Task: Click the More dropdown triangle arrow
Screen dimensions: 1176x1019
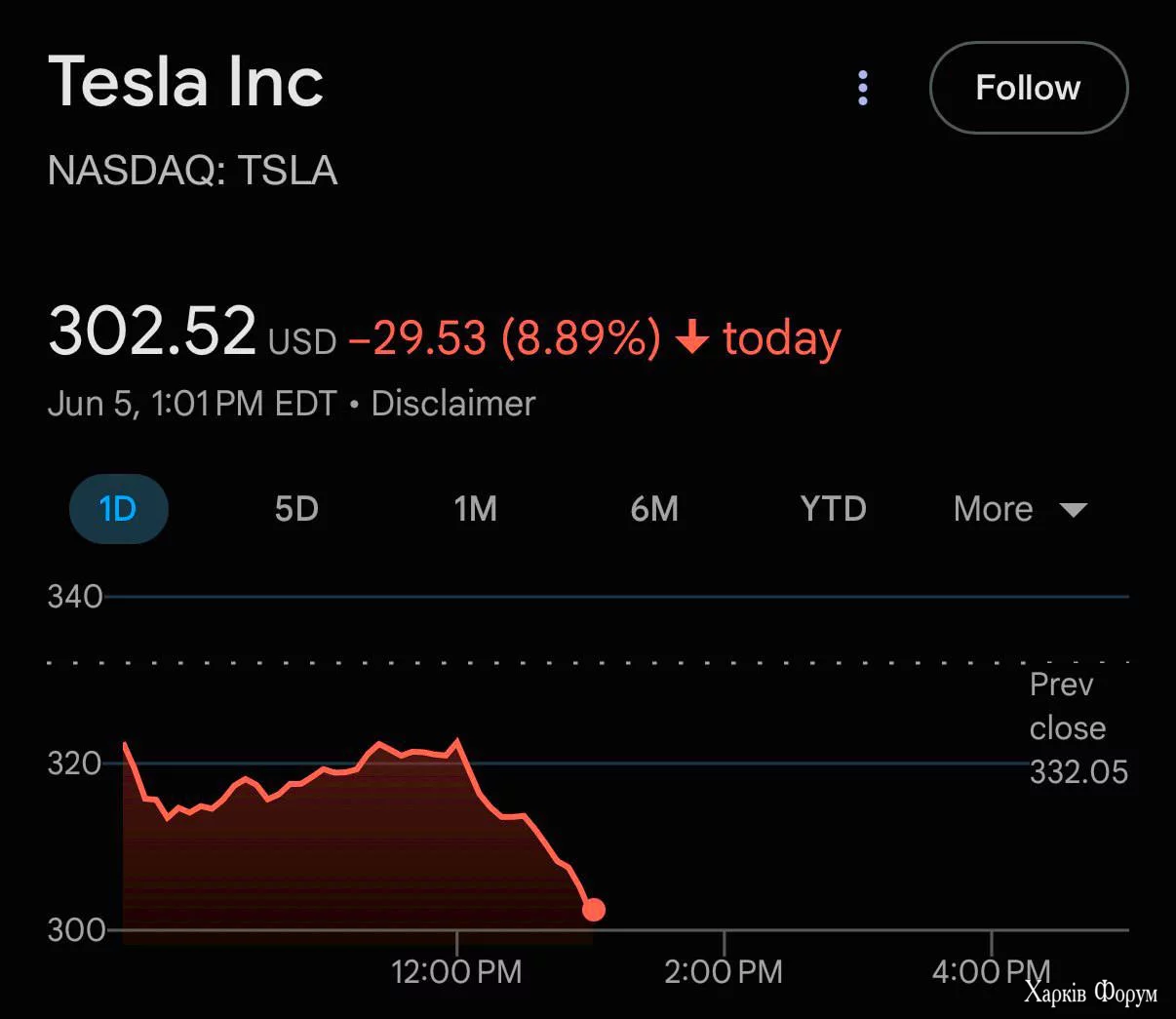Action: click(1073, 509)
